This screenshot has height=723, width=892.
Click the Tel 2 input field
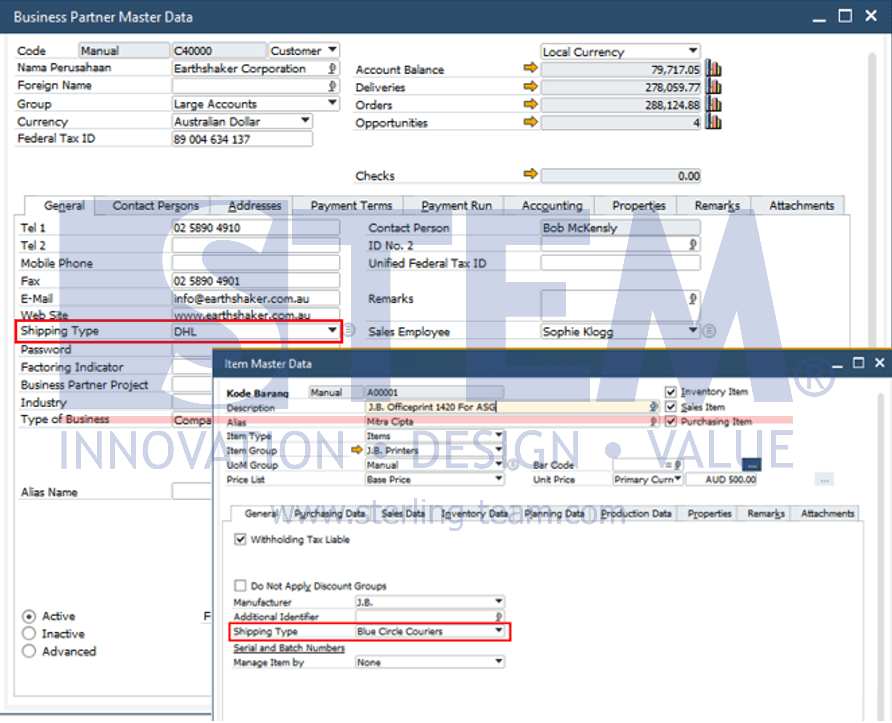pyautogui.click(x=256, y=245)
